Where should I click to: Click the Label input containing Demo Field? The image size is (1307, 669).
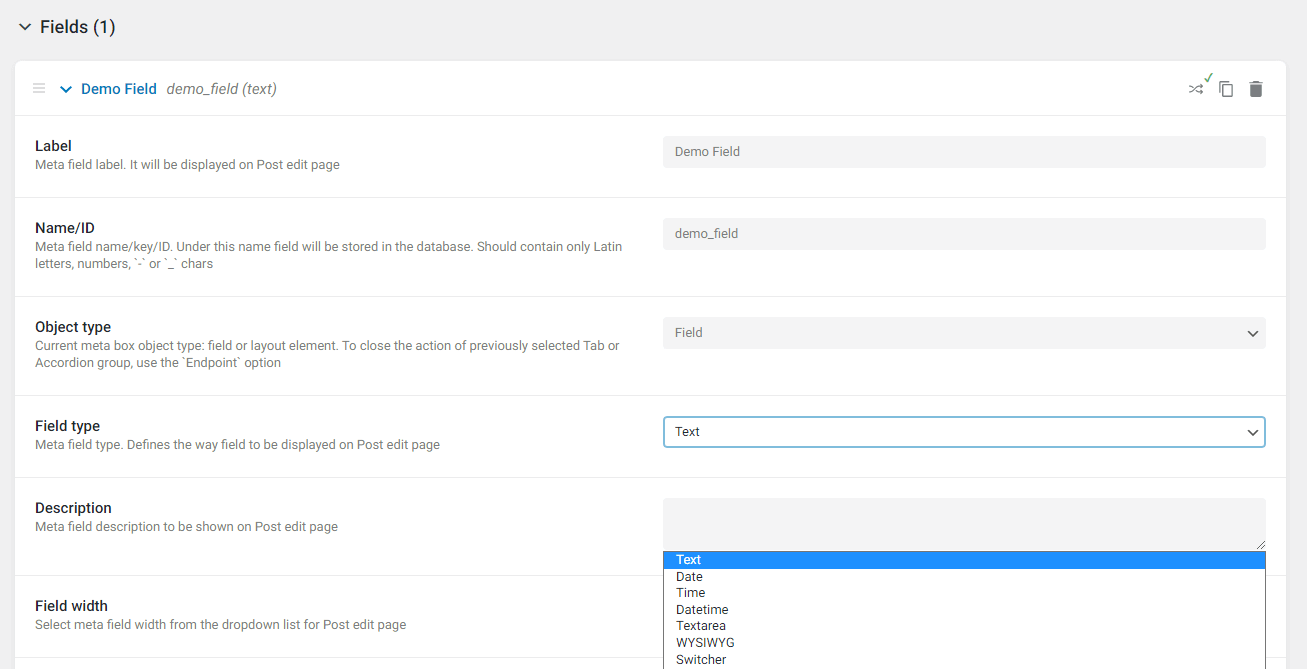(964, 152)
